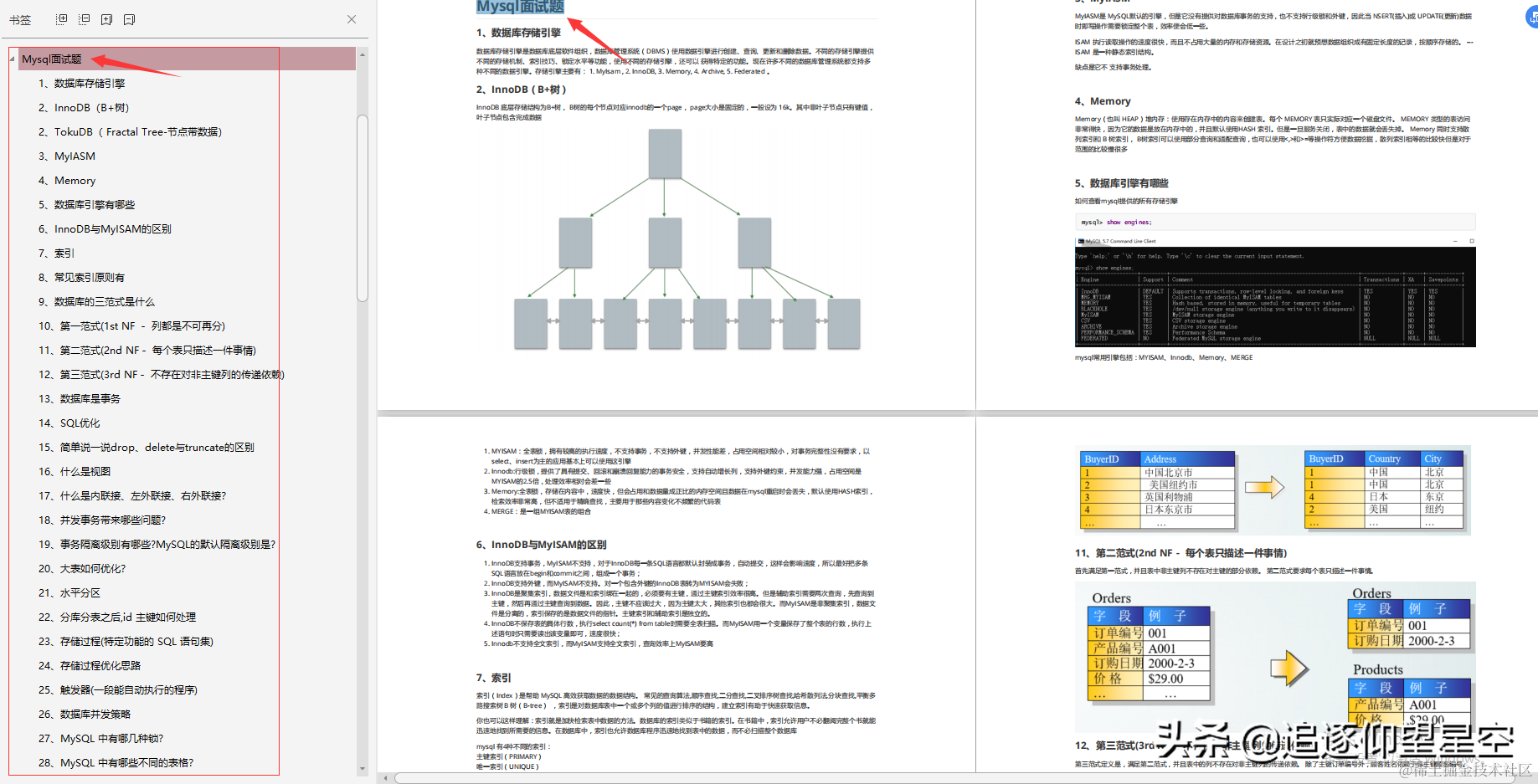
Task: Open bookmark 3、MyIASM
Action: click(x=67, y=156)
